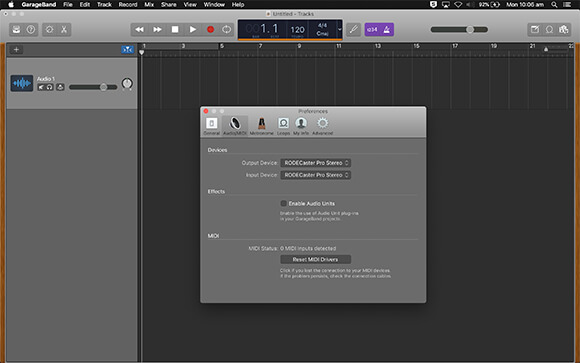The width and height of the screenshot is (580, 363).
Task: Open the Output Device dropdown
Action: coord(316,163)
